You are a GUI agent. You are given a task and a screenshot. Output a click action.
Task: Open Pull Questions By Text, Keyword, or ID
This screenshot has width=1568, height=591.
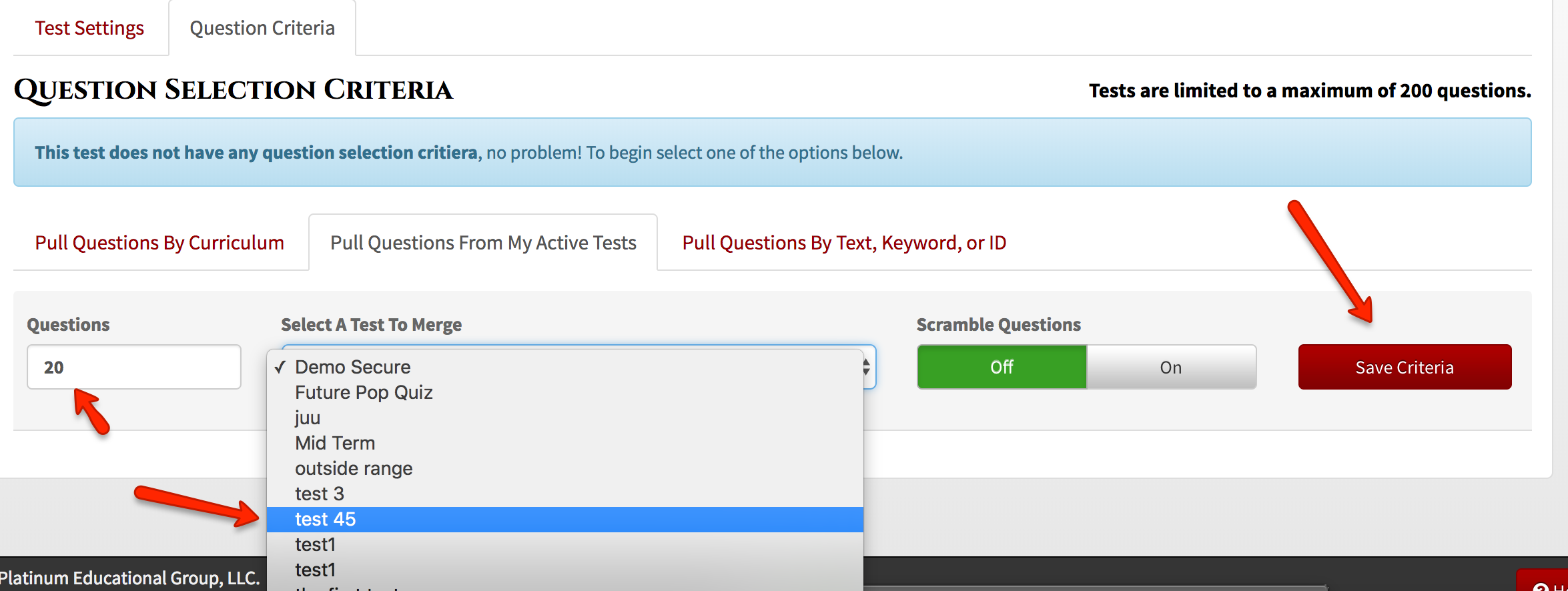(x=844, y=243)
